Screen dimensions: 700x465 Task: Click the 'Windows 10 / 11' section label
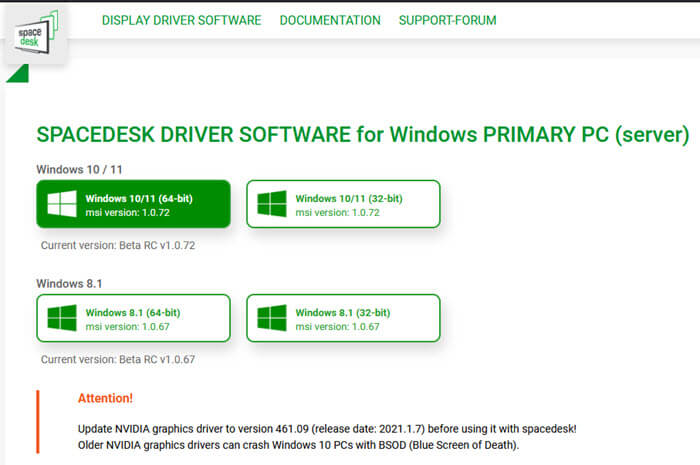(x=79, y=170)
